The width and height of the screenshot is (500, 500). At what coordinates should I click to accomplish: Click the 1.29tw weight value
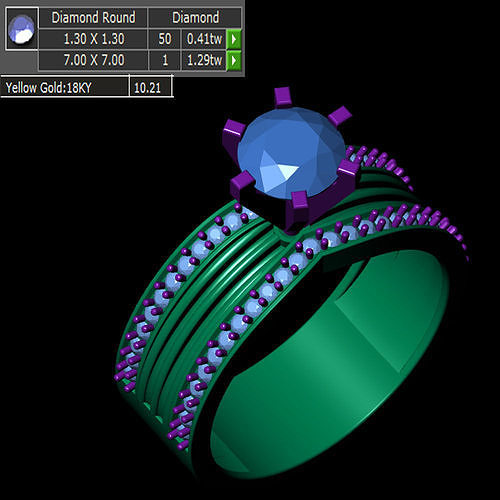(204, 61)
